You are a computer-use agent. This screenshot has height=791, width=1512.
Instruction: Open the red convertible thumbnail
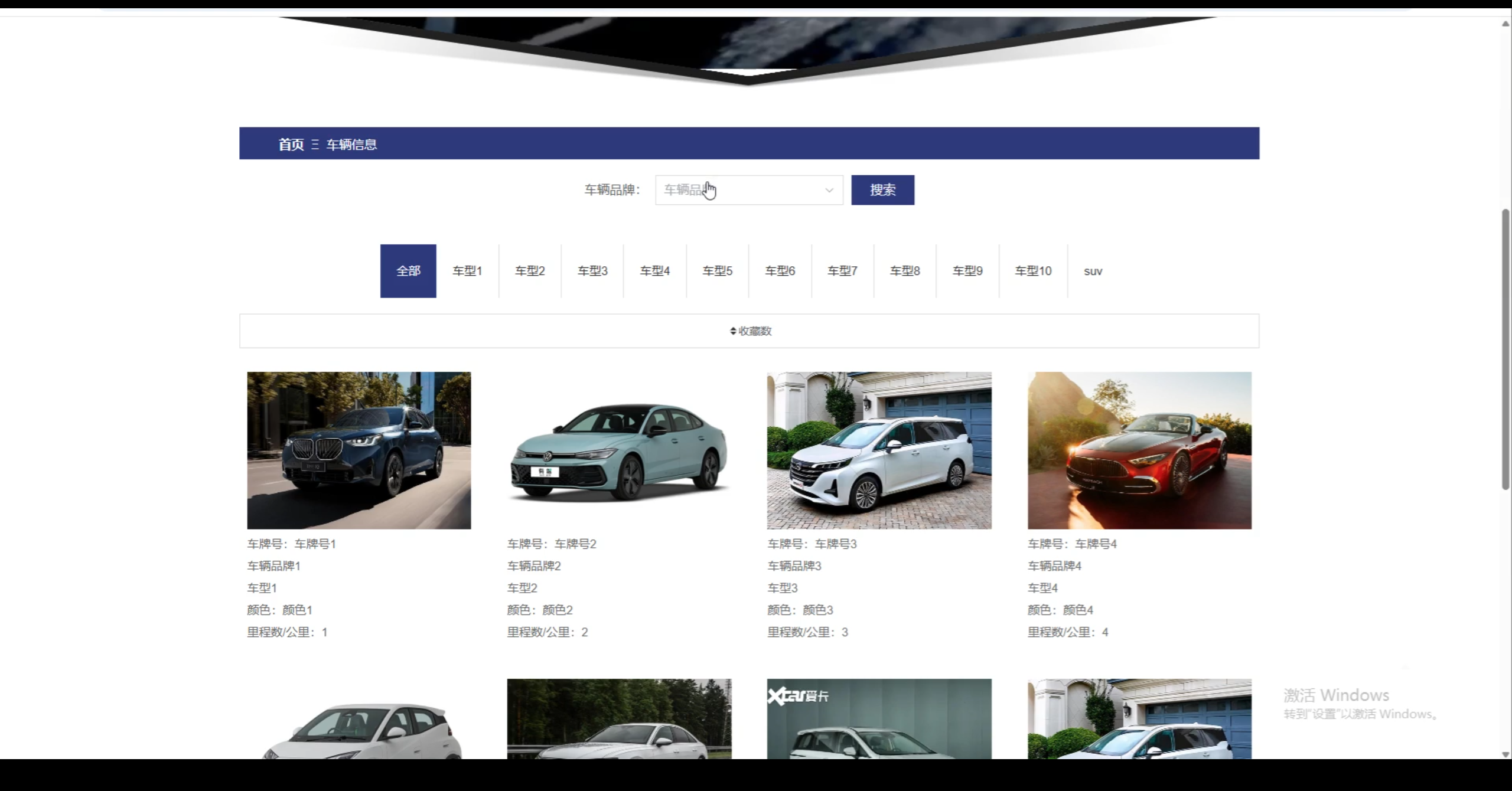click(x=1139, y=450)
